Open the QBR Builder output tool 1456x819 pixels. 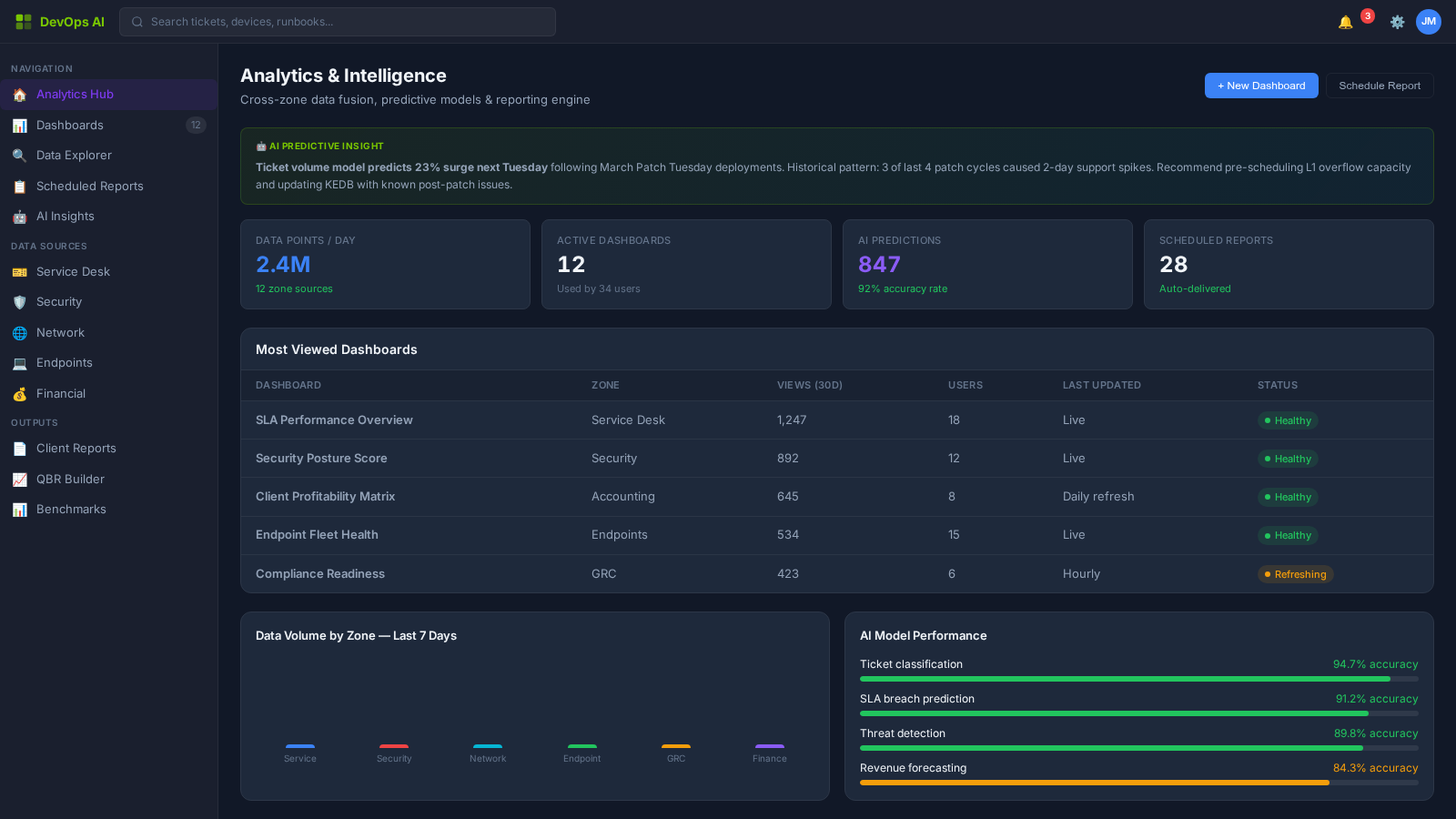(x=69, y=479)
